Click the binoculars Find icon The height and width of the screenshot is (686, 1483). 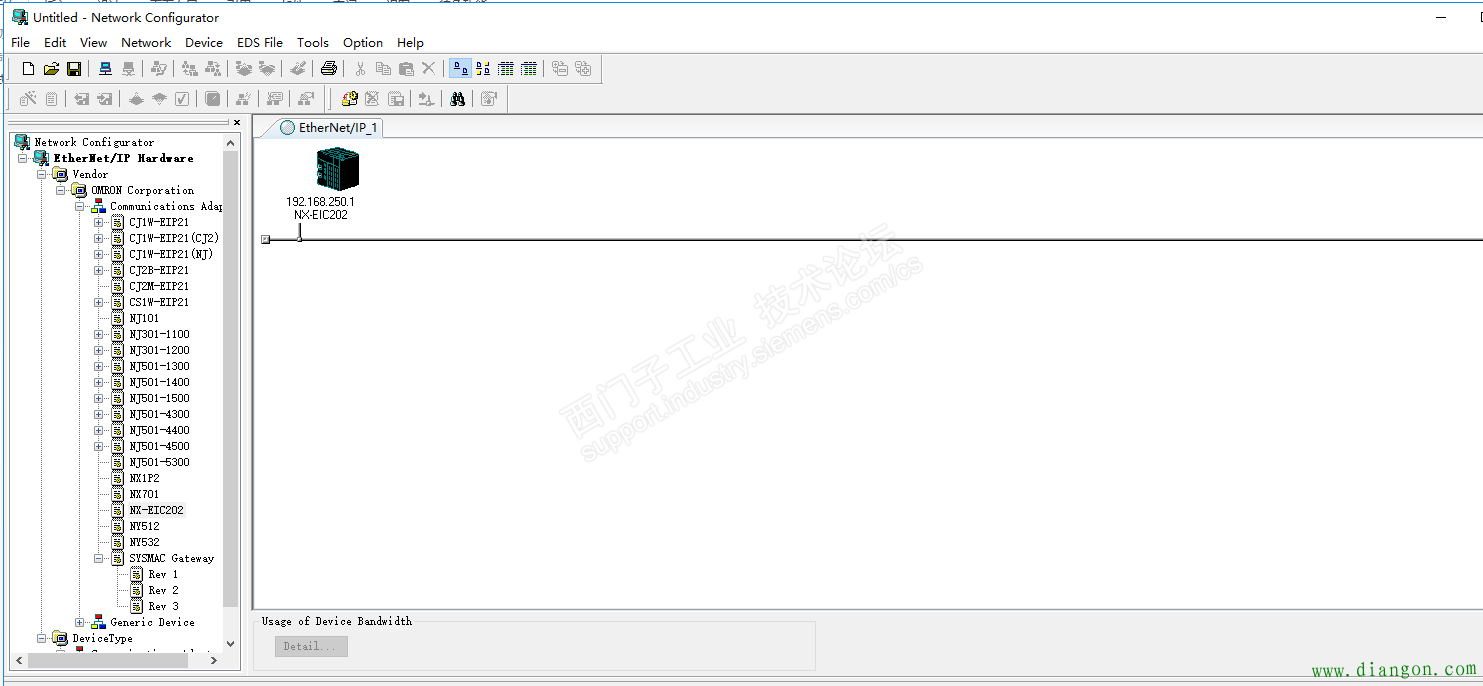click(x=458, y=99)
